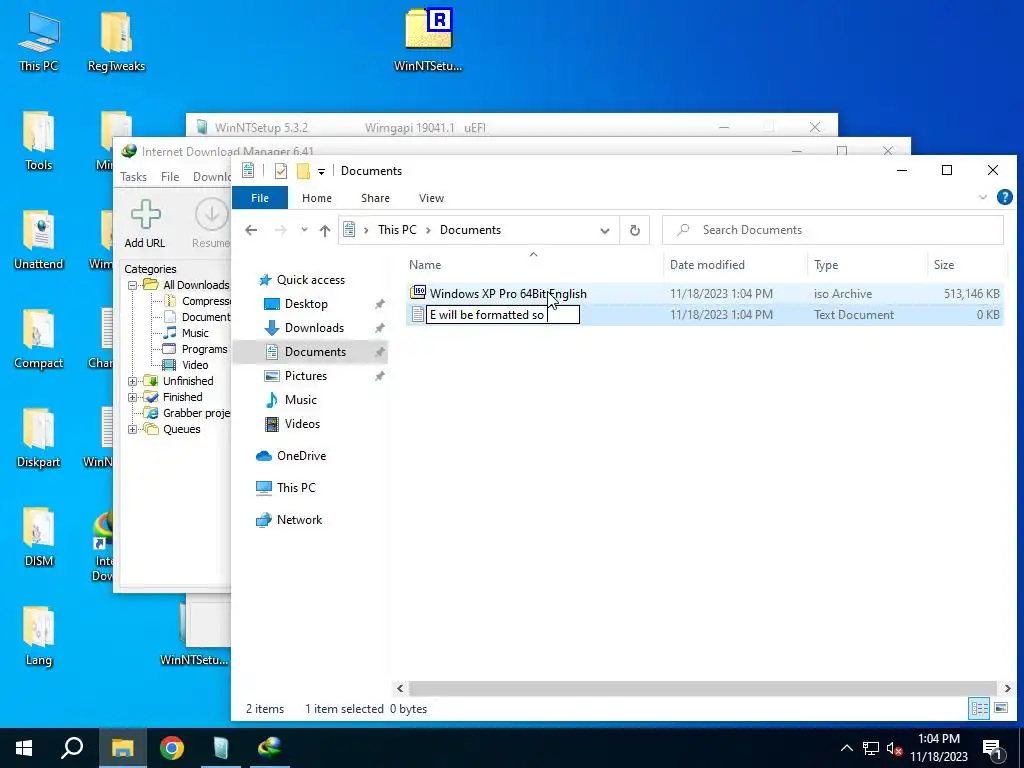Image resolution: width=1024 pixels, height=768 pixels.
Task: Click the Properties icon in Explorer quick access toolbar
Action: click(x=281, y=171)
